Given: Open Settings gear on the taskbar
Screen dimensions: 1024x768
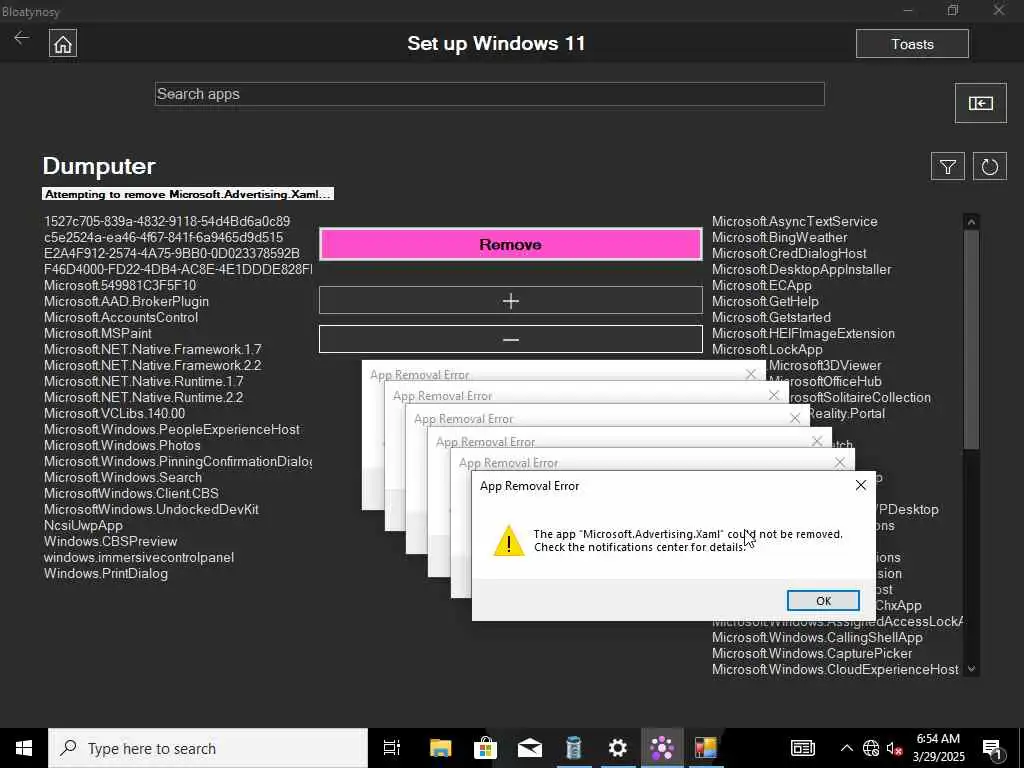Looking at the screenshot, I should click(x=618, y=748).
